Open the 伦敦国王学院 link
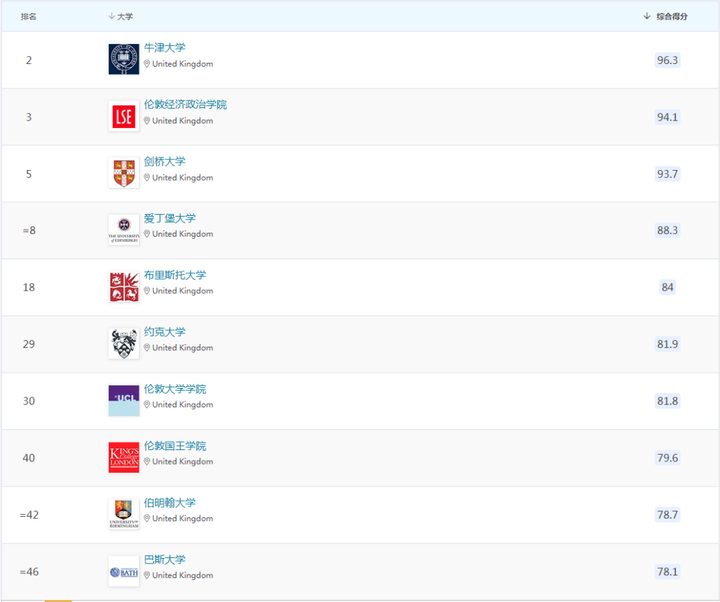Viewport: 720px width, 602px height. 175,446
